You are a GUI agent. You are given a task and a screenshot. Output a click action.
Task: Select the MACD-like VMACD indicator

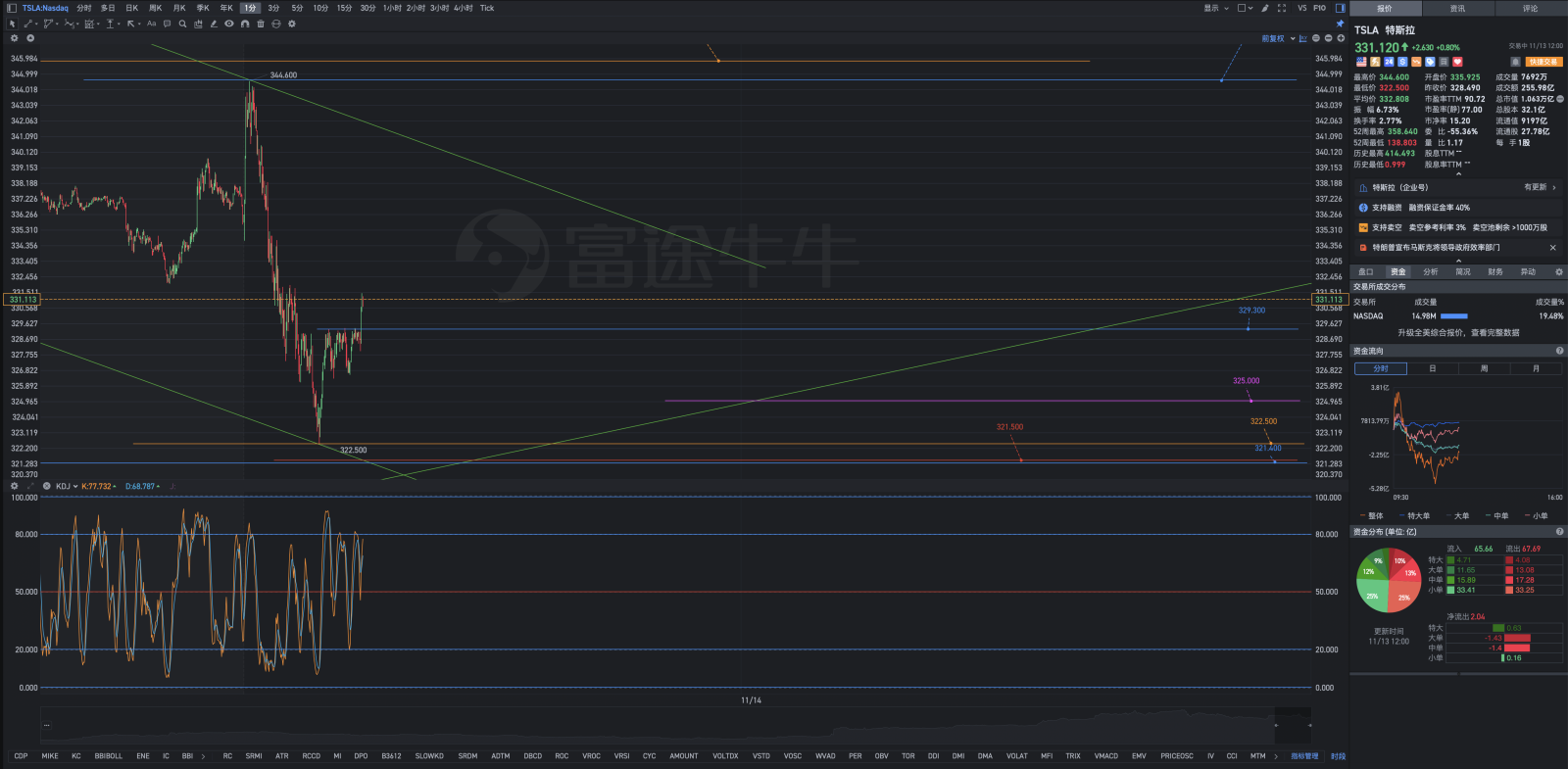pos(1105,756)
